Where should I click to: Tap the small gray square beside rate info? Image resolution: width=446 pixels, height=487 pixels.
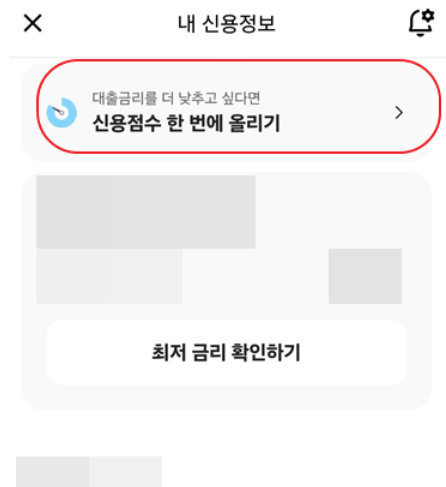[365, 276]
